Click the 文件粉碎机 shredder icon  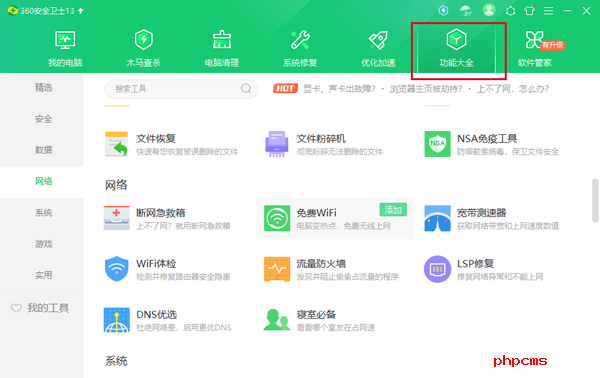point(277,144)
